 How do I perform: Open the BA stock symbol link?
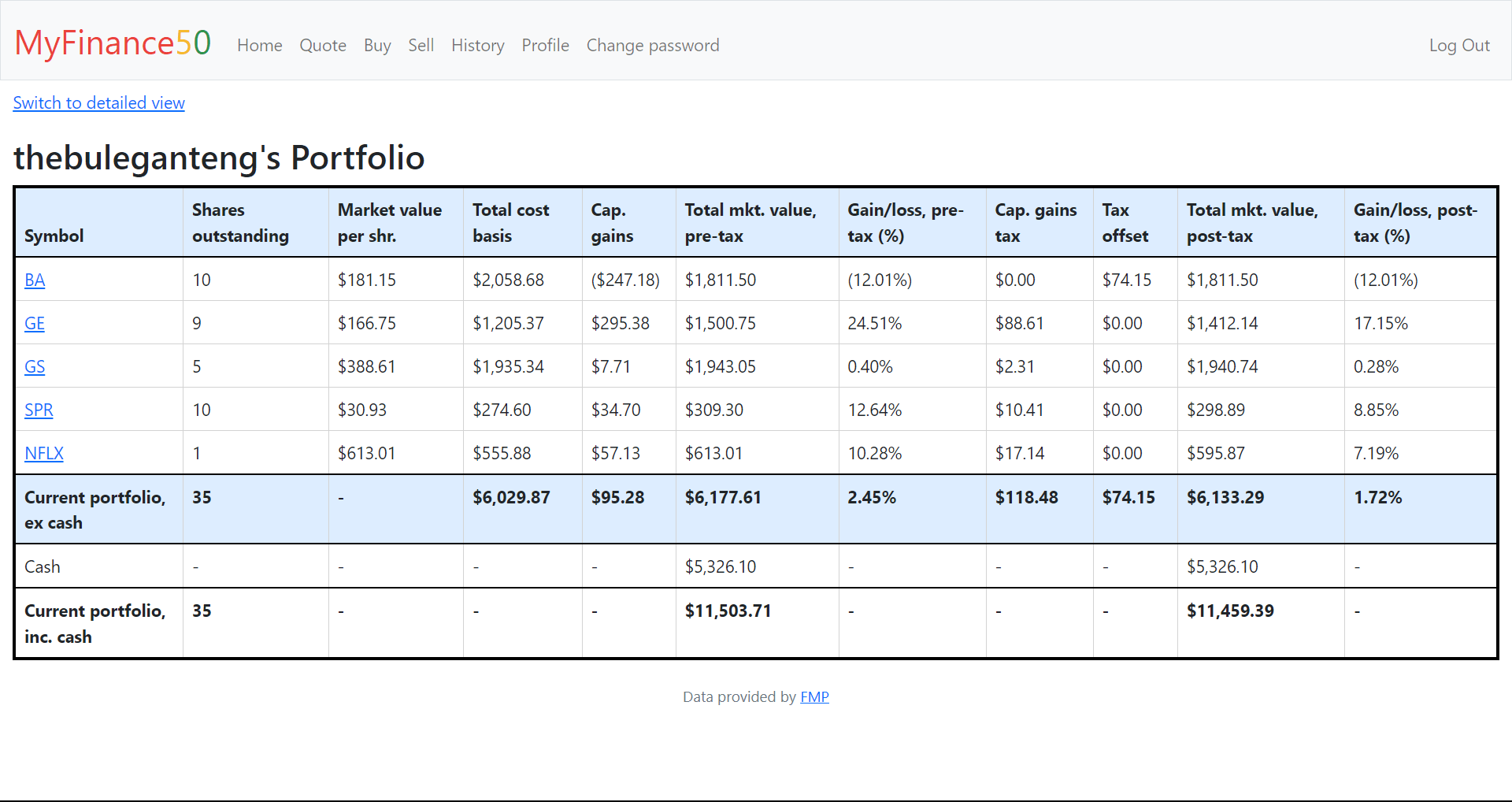tap(35, 280)
